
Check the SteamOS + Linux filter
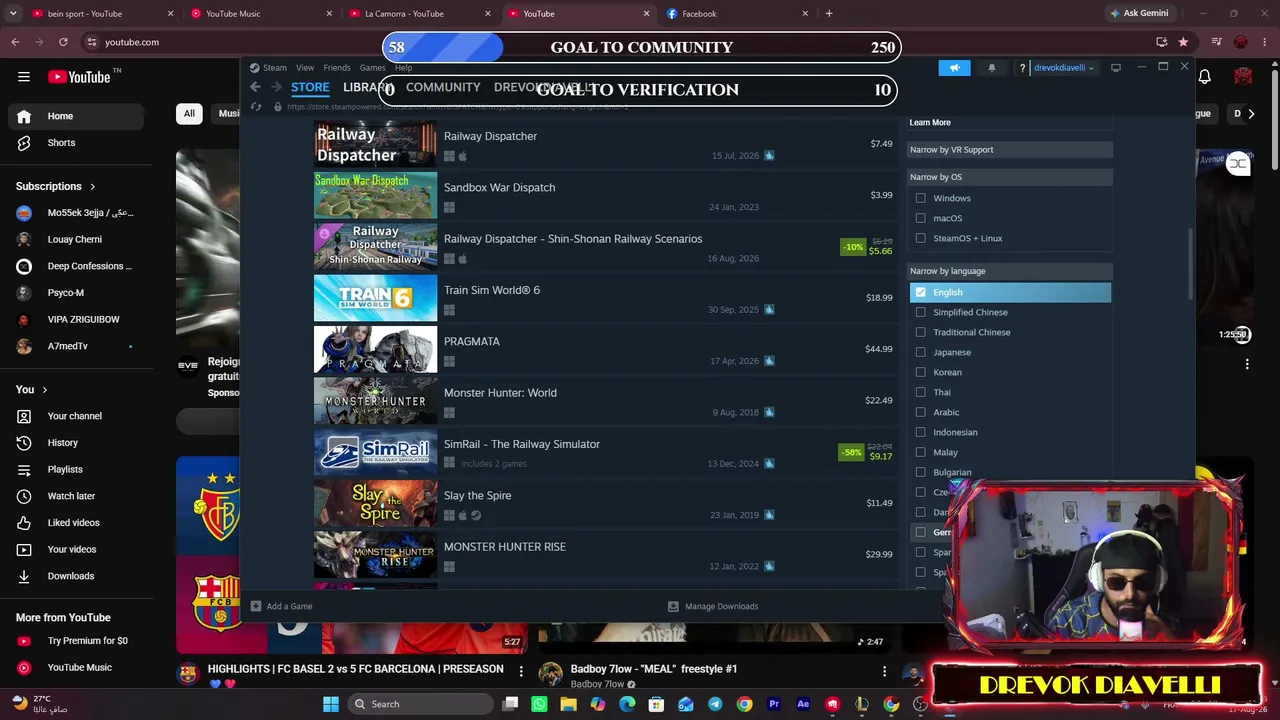(921, 238)
